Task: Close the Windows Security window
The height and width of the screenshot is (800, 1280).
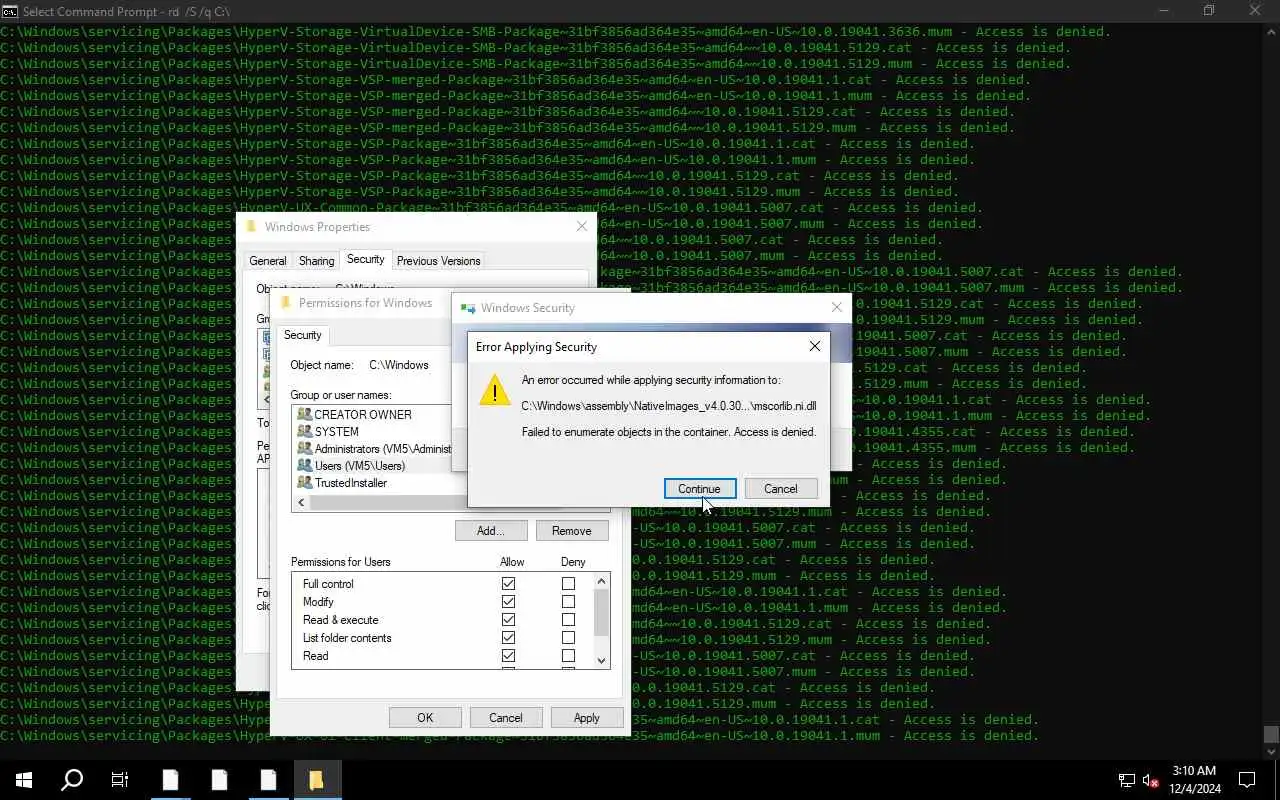Action: (x=837, y=308)
